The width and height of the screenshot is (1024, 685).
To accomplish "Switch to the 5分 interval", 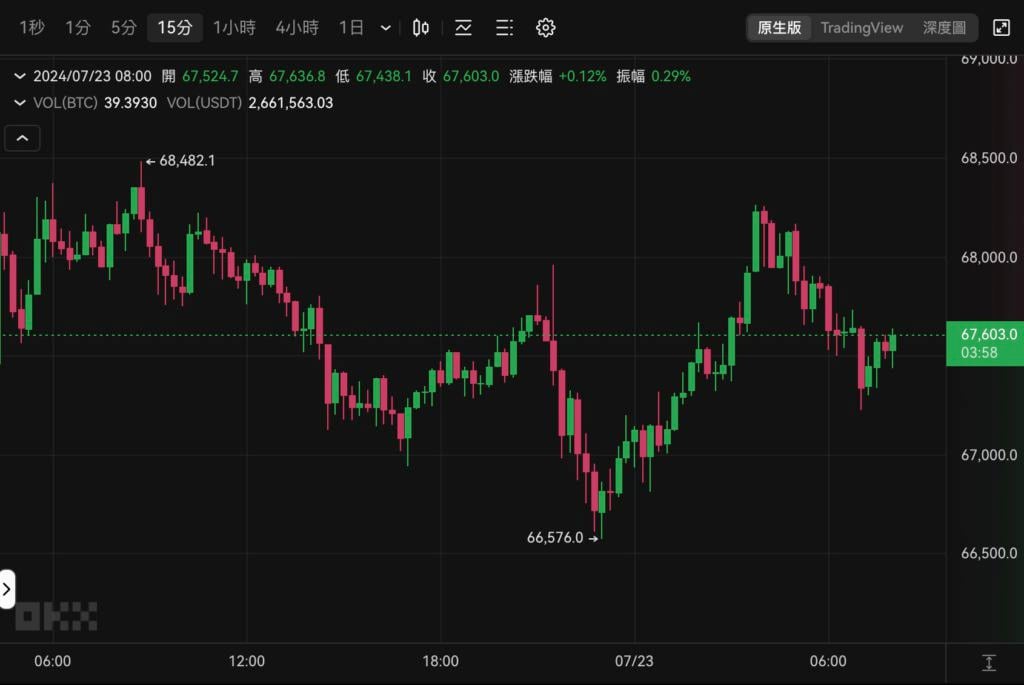I will (x=123, y=27).
